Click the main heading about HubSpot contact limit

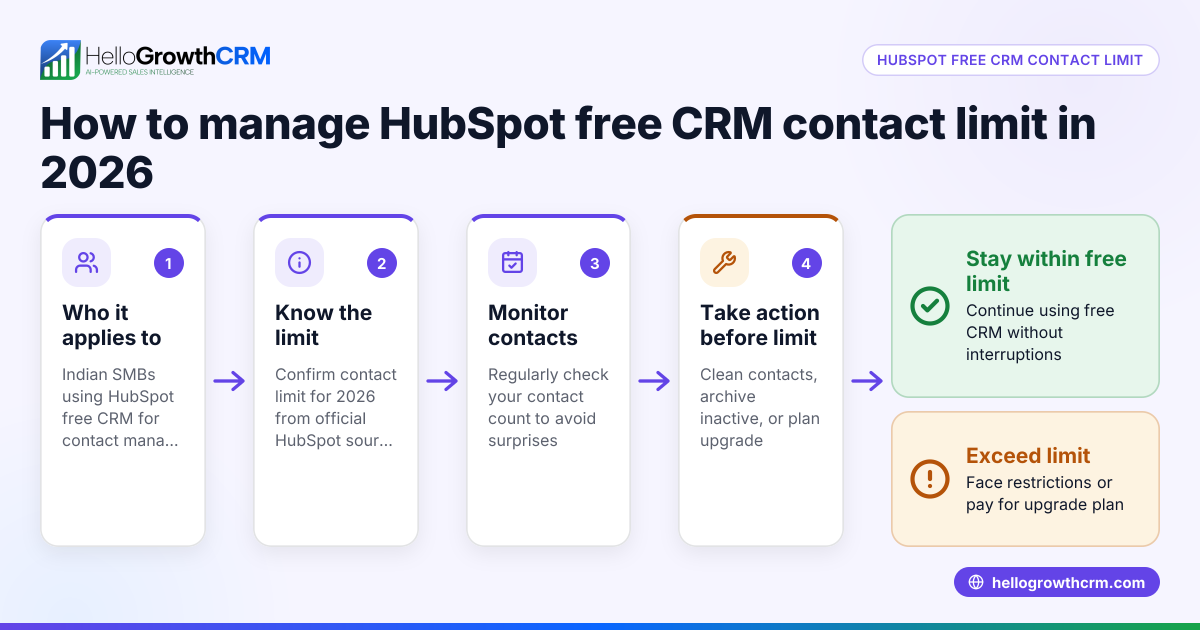tap(568, 149)
